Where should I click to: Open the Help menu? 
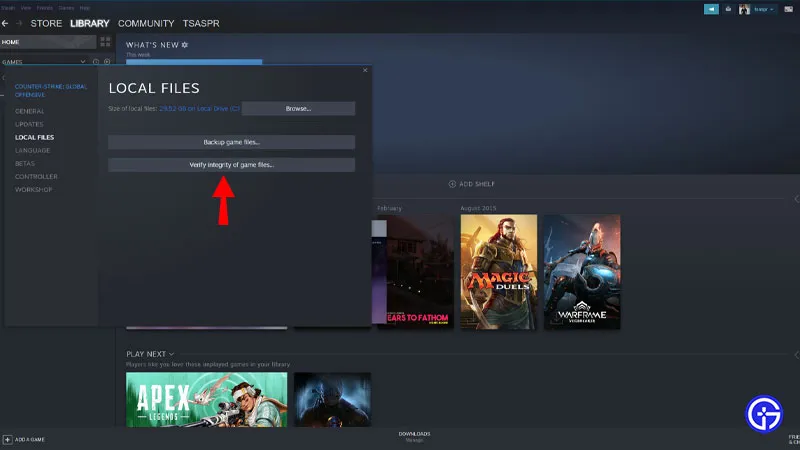tap(85, 8)
